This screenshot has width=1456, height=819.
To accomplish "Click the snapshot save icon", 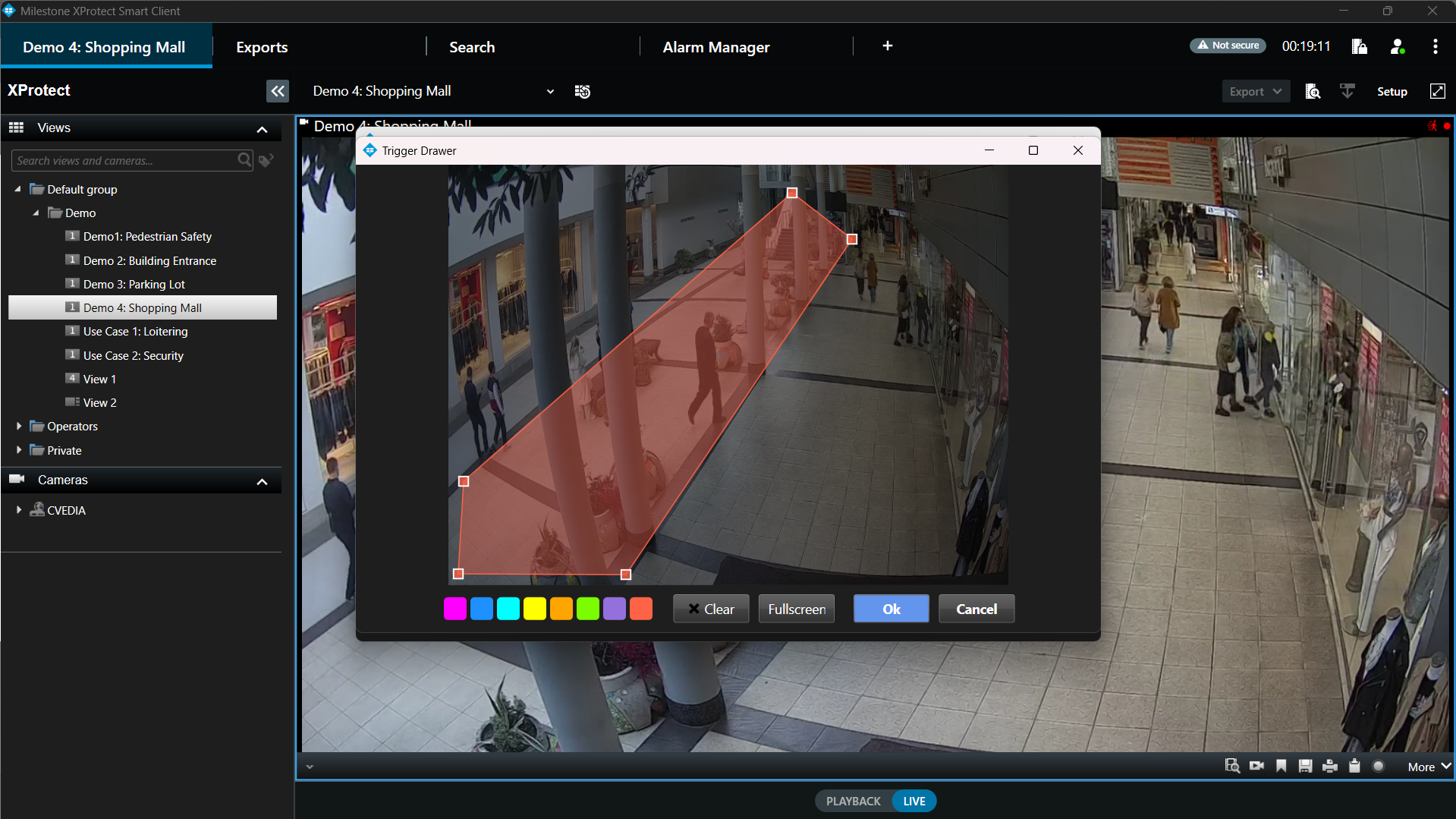I will (x=1305, y=766).
